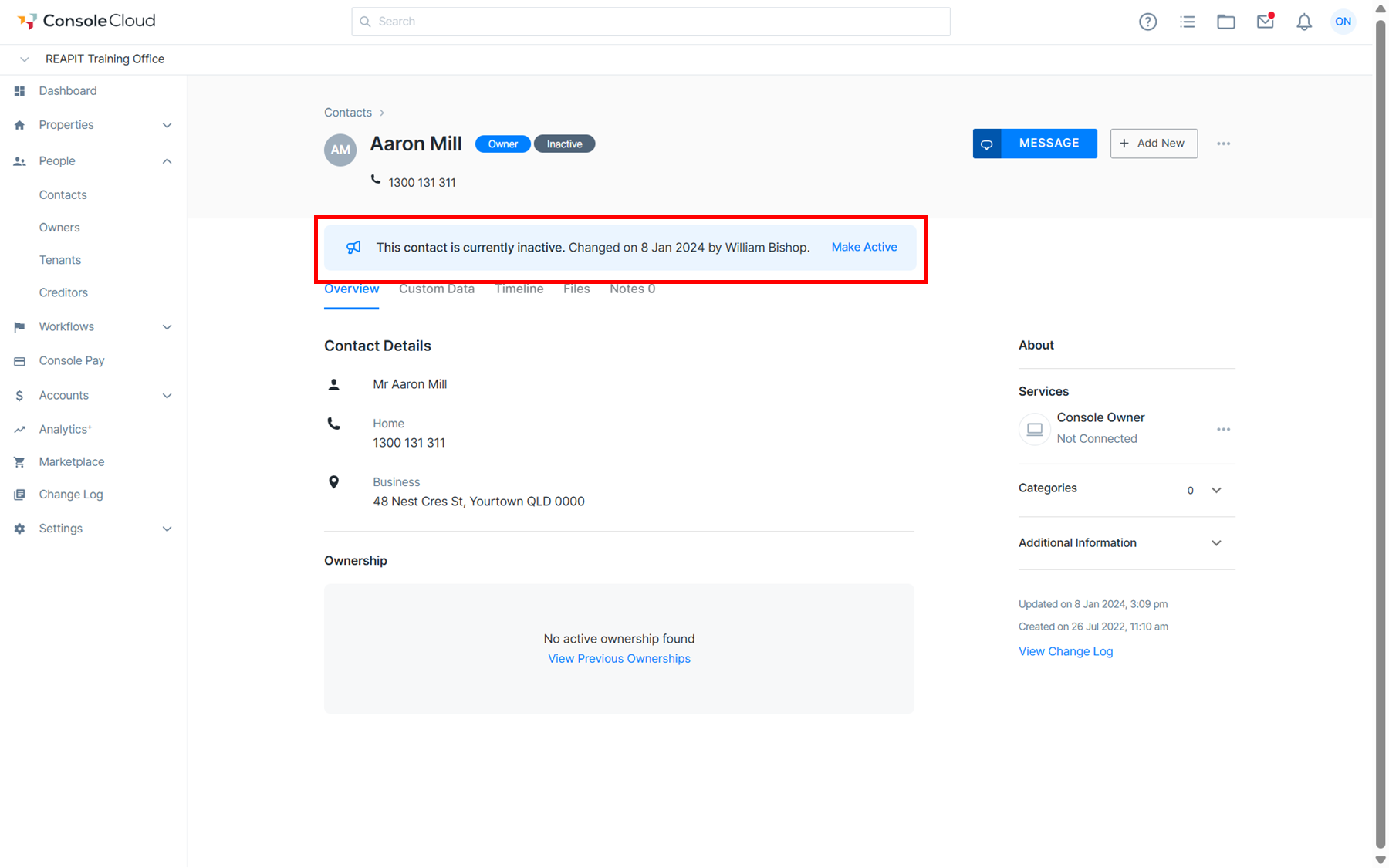Select the Overview tab
Screen dimensions: 1389x868
351,289
